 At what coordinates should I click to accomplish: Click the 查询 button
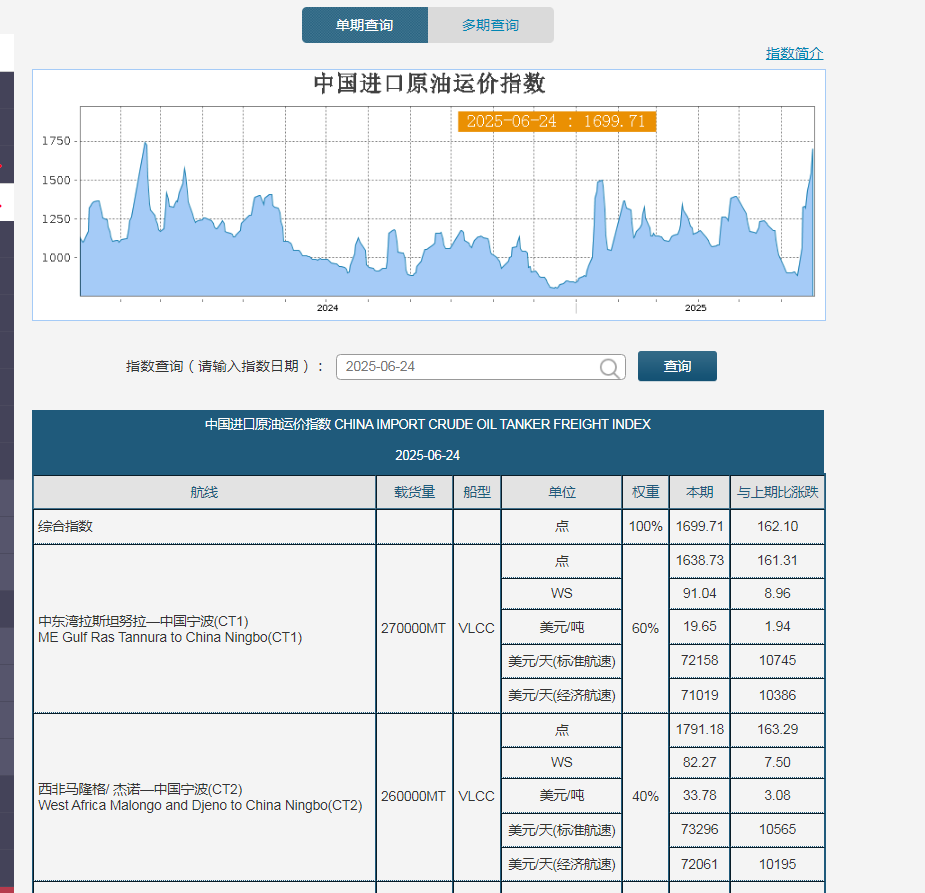(x=677, y=366)
